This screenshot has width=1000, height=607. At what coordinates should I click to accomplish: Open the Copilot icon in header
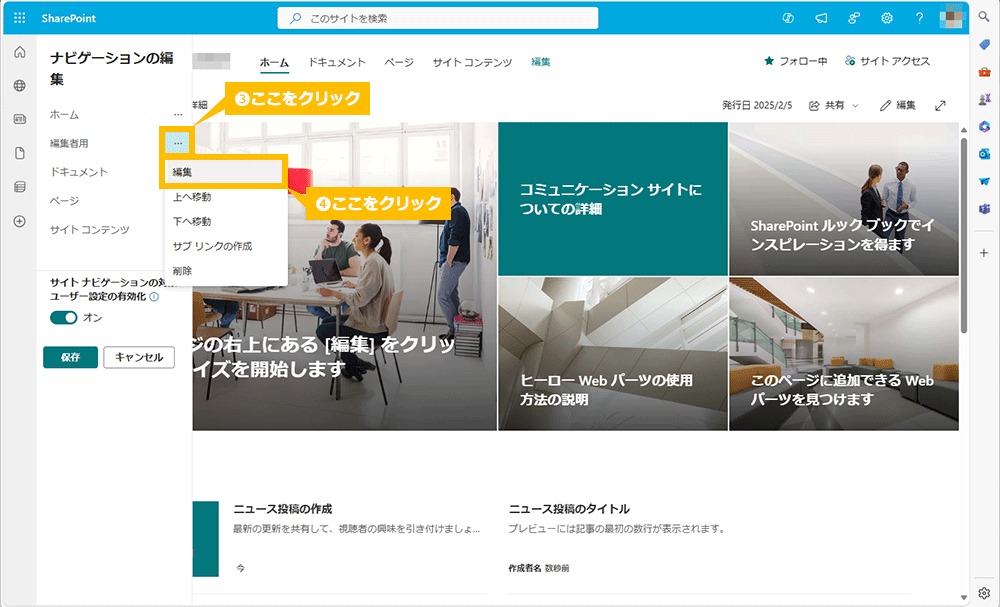[788, 18]
